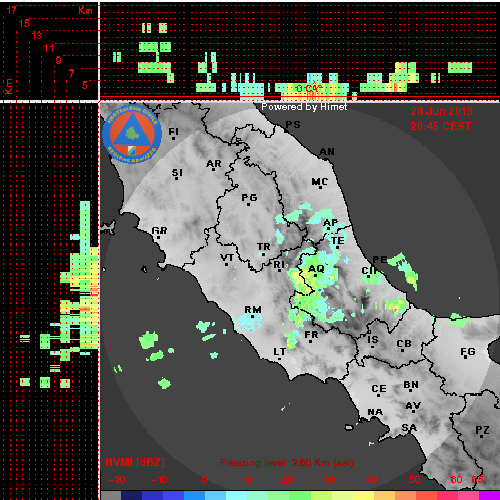Screen dimensions: 500x500
Task: Click the RM city label
Action: [x=253, y=310]
